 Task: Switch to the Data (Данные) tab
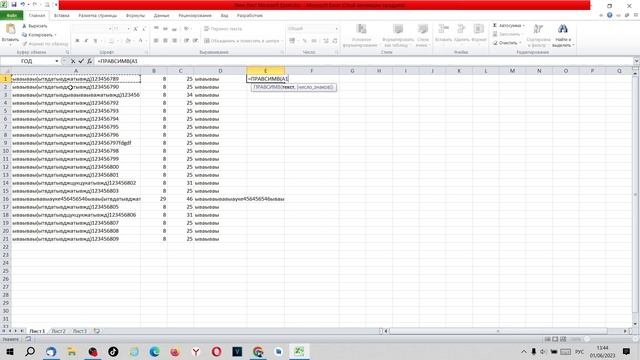pyautogui.click(x=161, y=16)
